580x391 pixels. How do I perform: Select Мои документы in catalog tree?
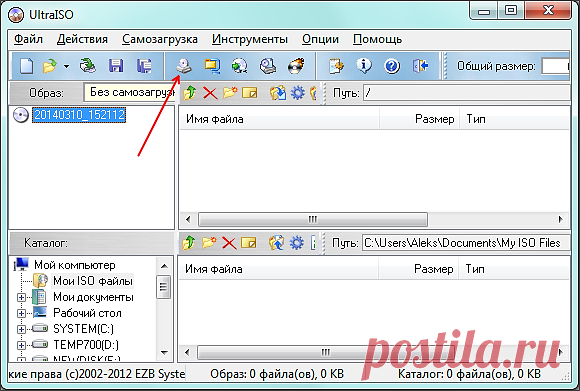(x=93, y=297)
